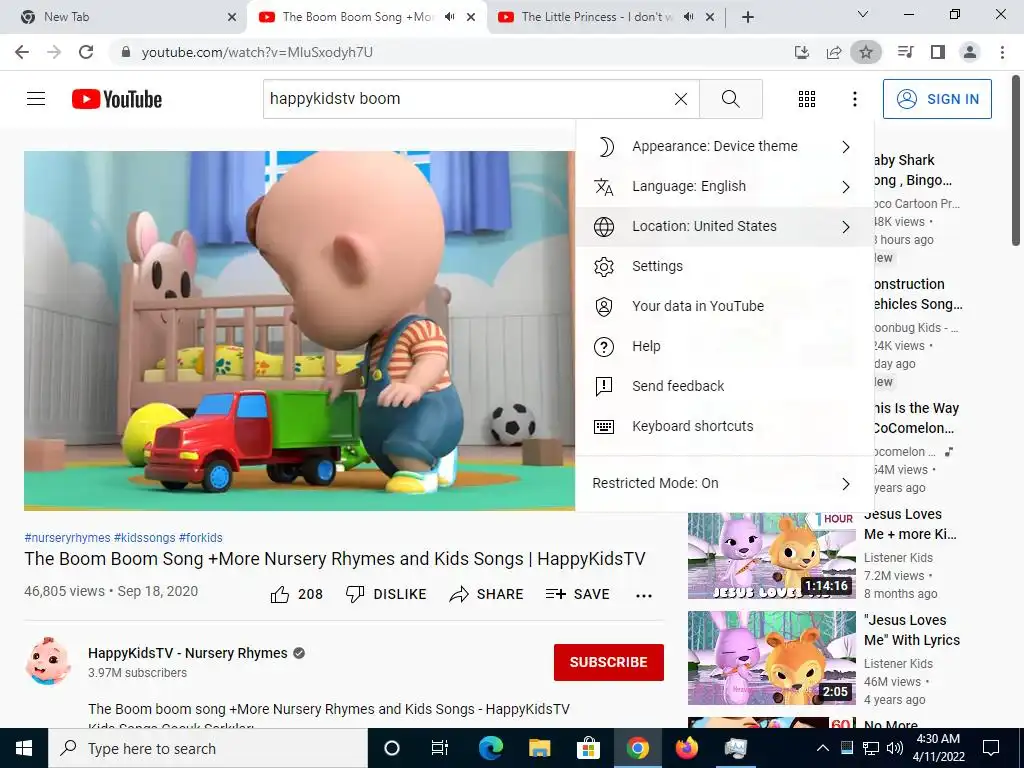
Task: Open "Jesus Loves Me" With Lyrics thumbnail
Action: coord(772,658)
